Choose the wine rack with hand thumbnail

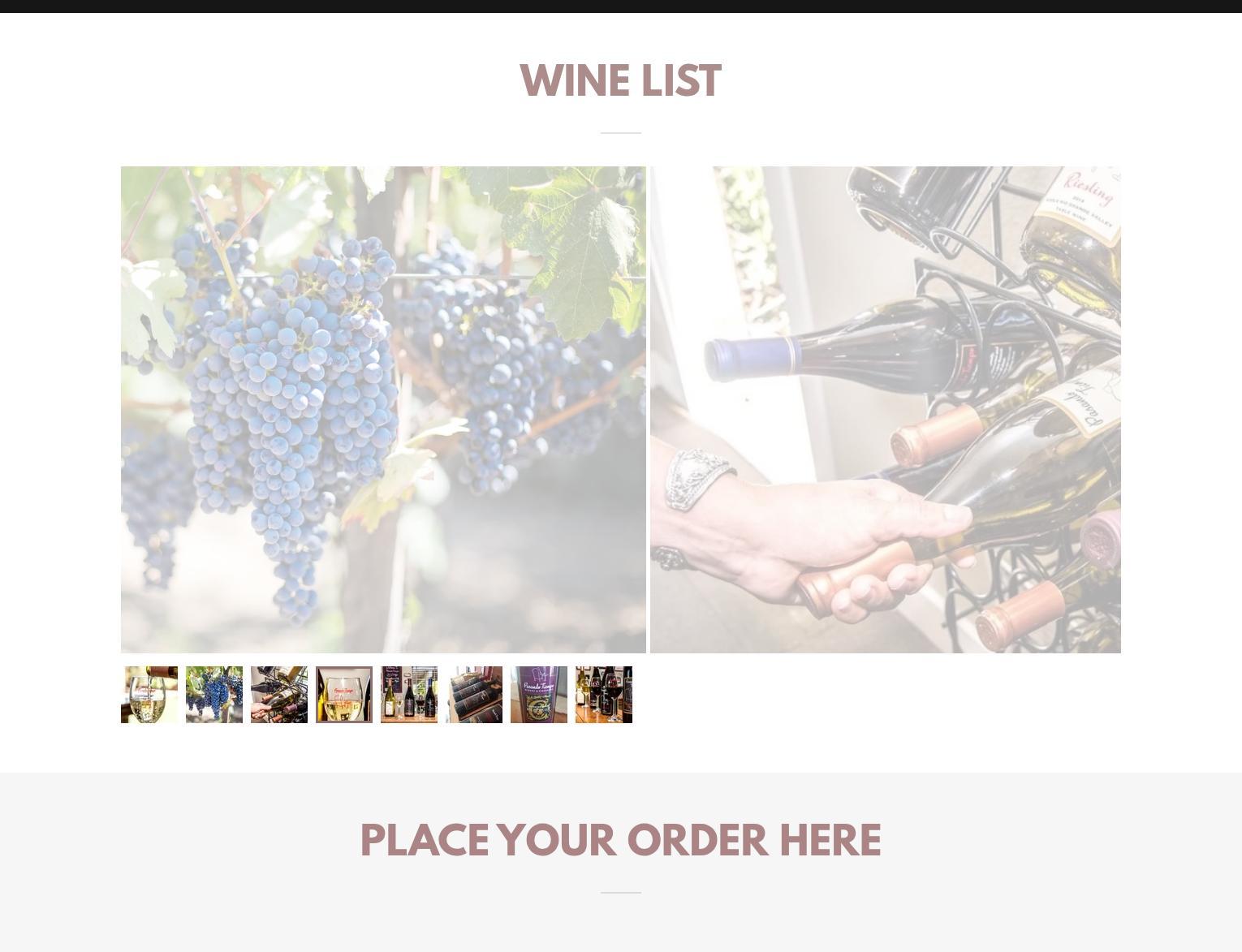click(x=279, y=695)
